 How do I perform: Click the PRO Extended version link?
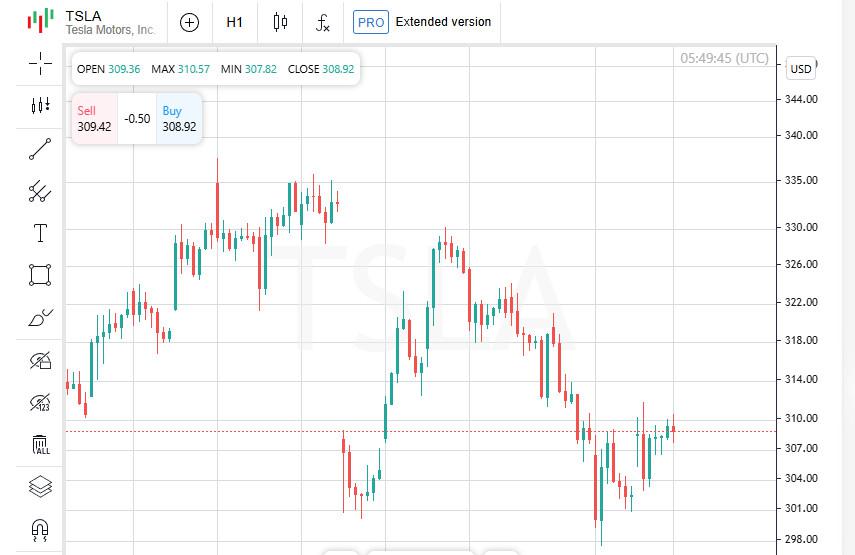click(422, 22)
